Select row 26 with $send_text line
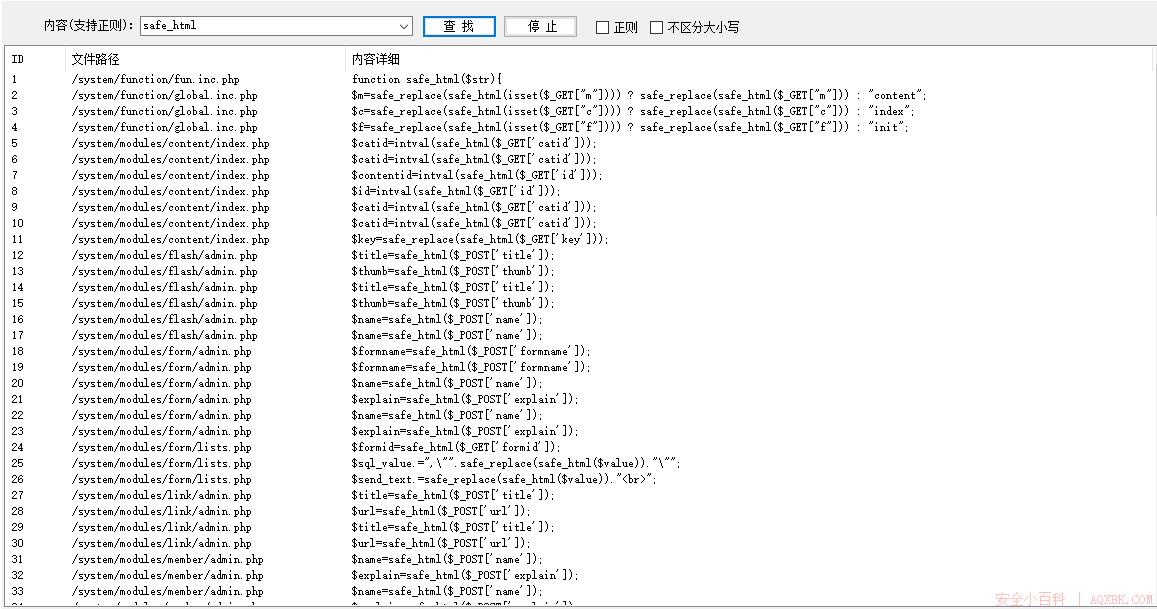Image resolution: width=1157 pixels, height=609 pixels. tap(161, 479)
